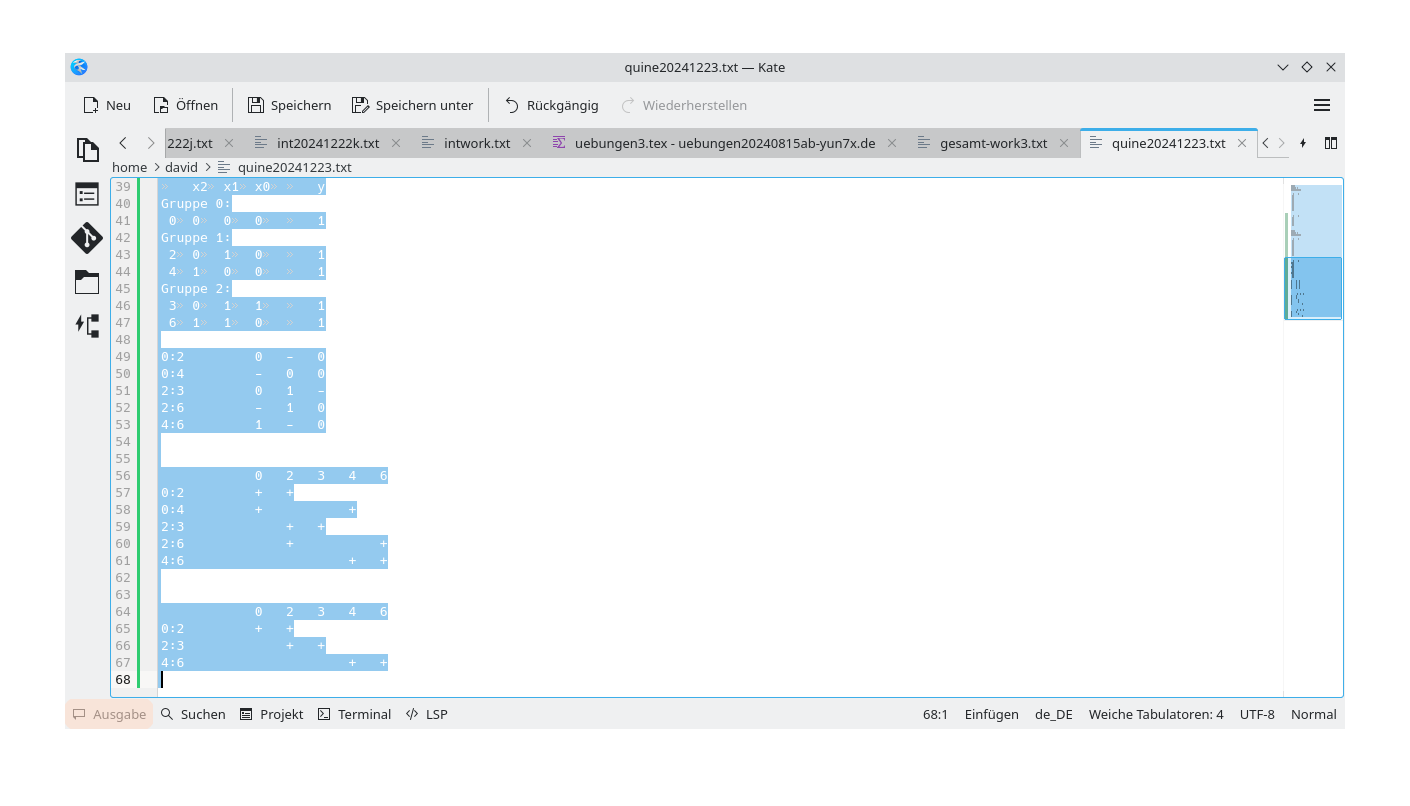Toggle the Ausgabe output panel
Image resolution: width=1410 pixels, height=806 pixels.
108,714
